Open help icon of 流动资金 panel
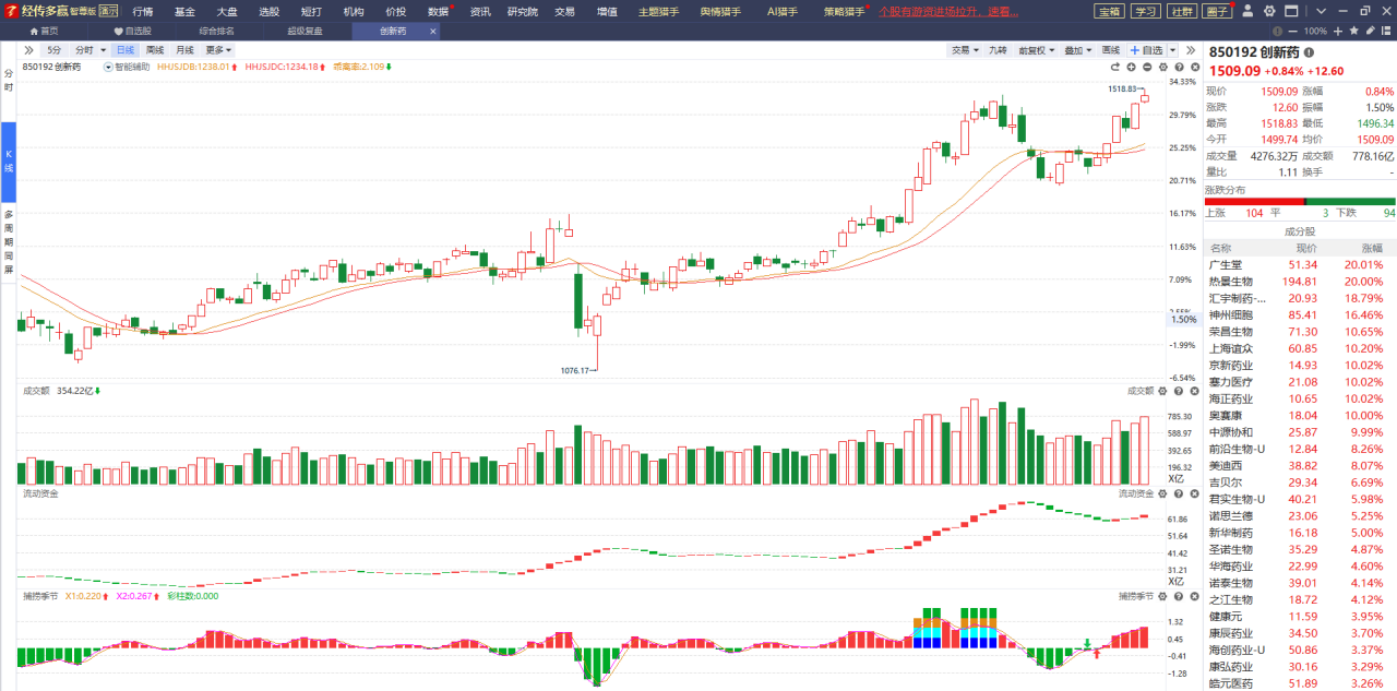Image resolution: width=1397 pixels, height=691 pixels. (1178, 493)
